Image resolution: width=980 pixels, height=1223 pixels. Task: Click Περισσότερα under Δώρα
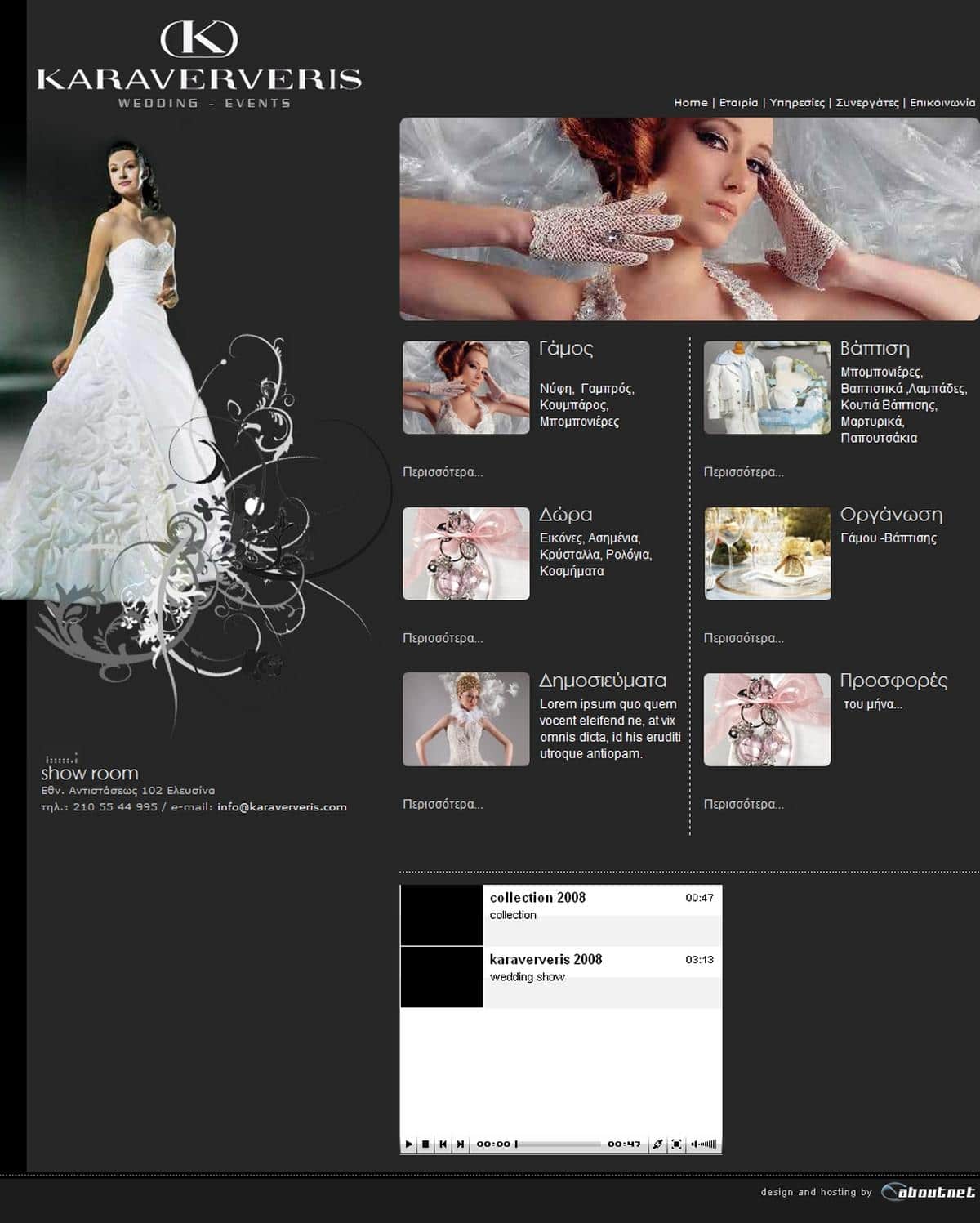[443, 638]
